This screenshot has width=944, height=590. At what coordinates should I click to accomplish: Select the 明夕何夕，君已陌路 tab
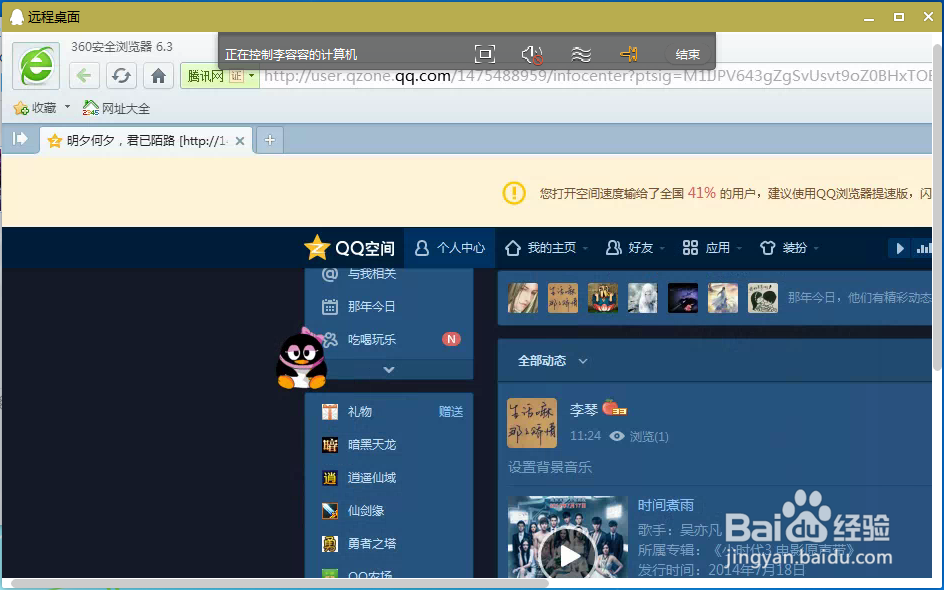coord(146,141)
